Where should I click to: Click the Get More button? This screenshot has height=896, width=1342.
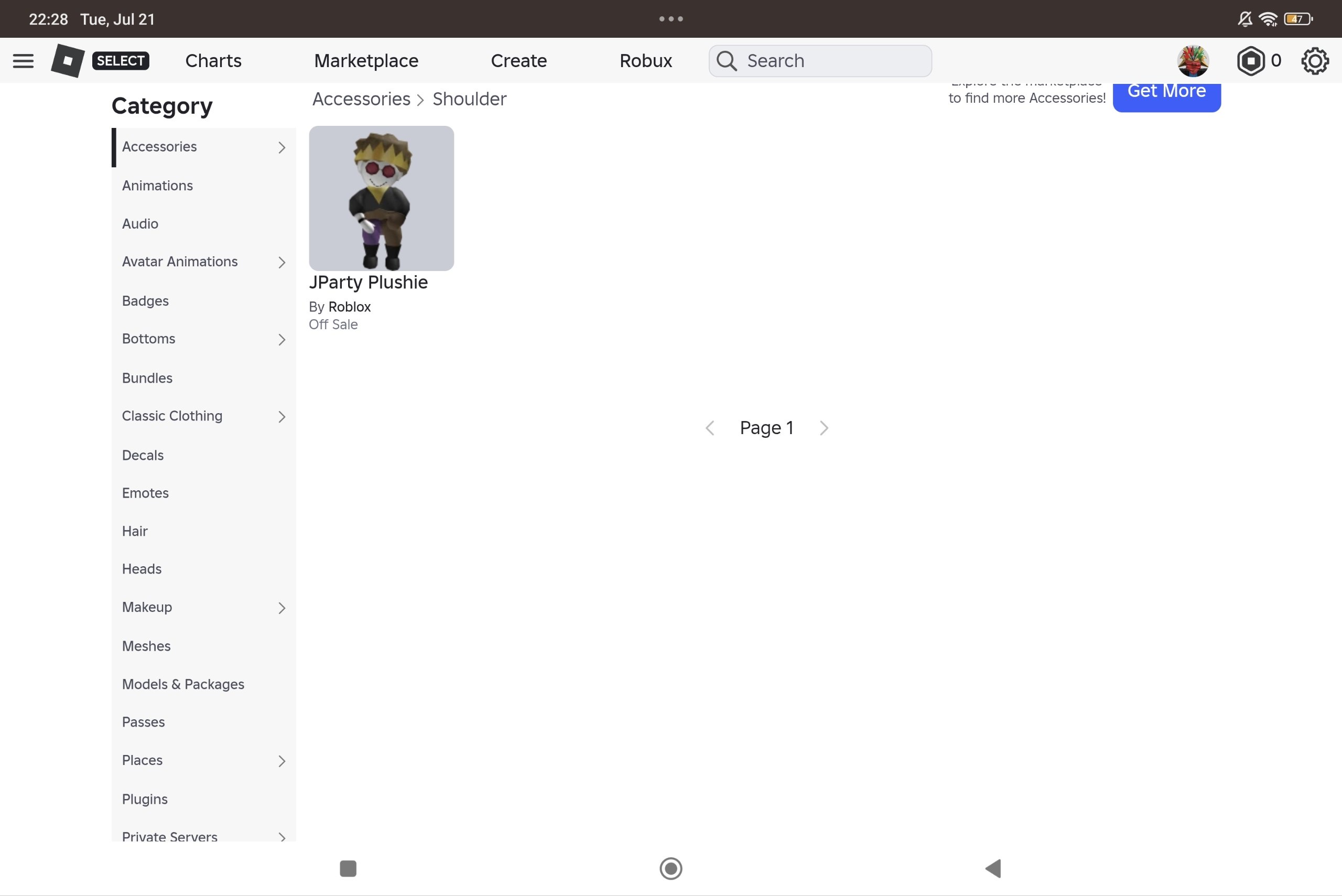pyautogui.click(x=1166, y=94)
